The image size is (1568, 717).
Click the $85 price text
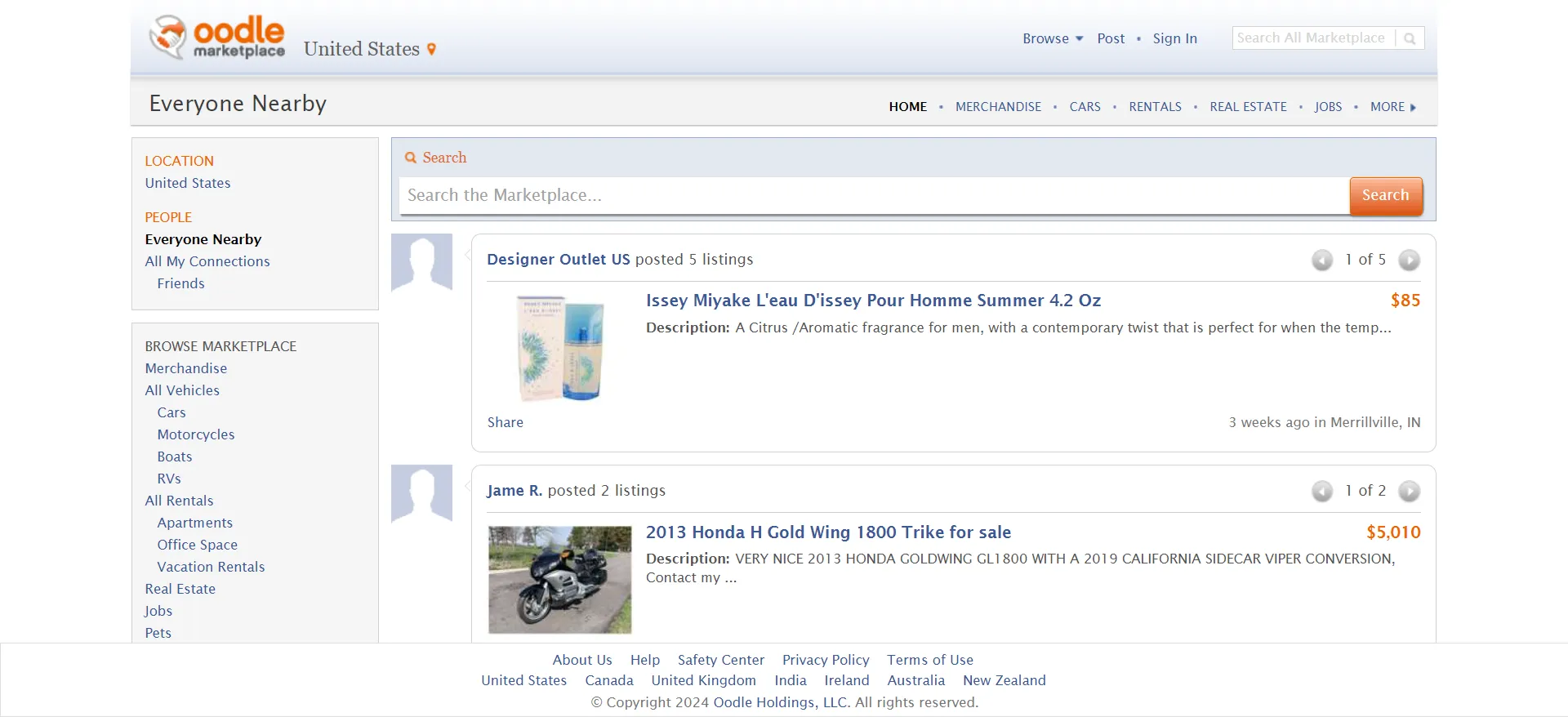point(1405,301)
